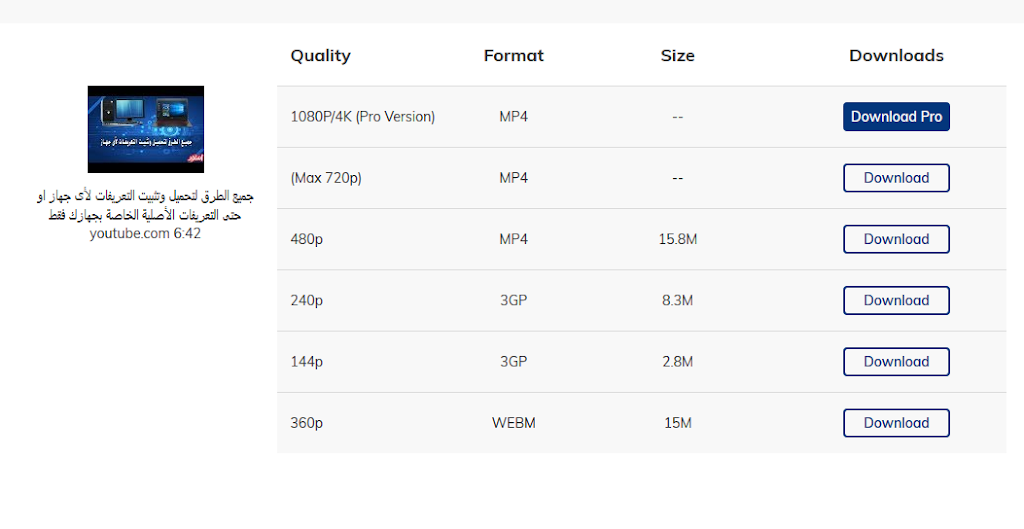Select the 480p quality label
1024x529 pixels.
[x=306, y=240]
